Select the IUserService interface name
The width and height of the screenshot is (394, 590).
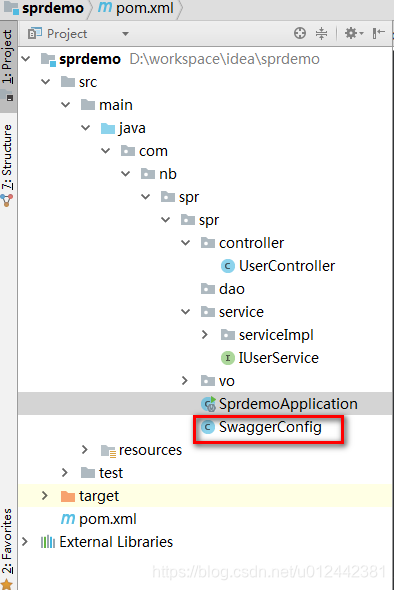[278, 358]
